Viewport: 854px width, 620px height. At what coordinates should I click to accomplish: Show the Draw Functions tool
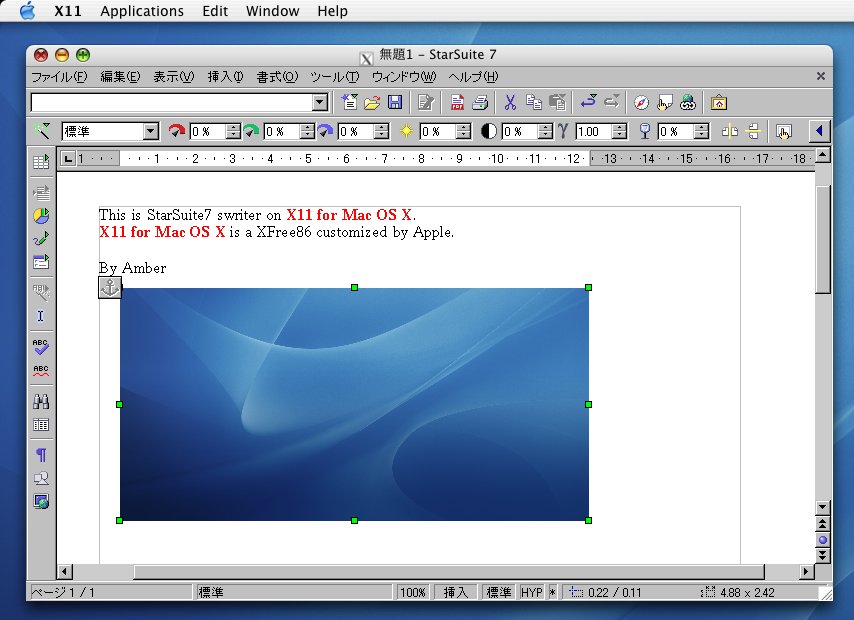[41, 239]
